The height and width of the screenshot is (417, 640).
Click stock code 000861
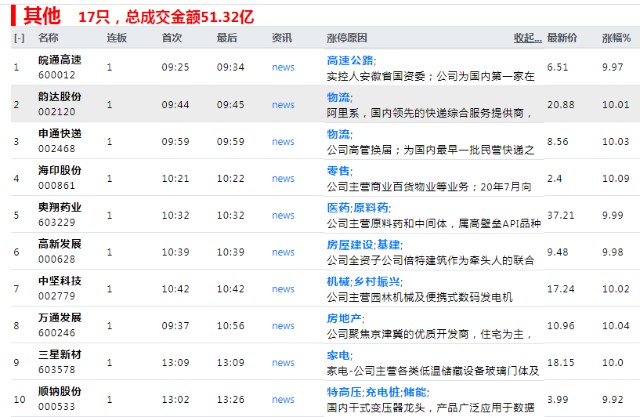click(57, 186)
